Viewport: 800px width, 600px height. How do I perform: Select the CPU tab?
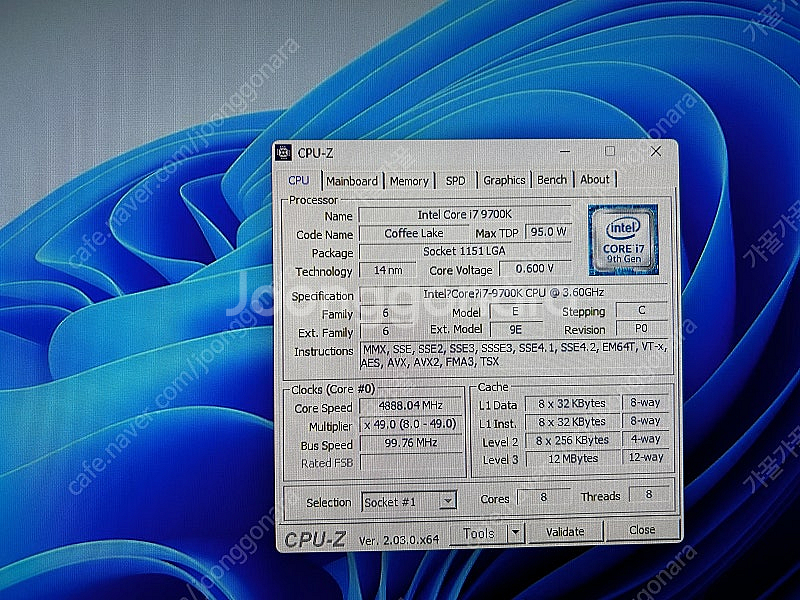[299, 181]
